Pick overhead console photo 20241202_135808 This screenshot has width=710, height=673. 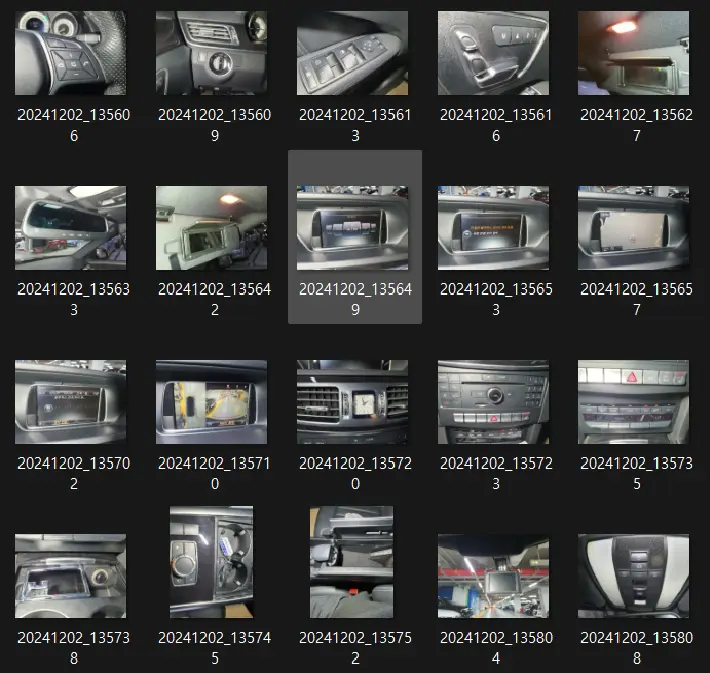click(633, 576)
